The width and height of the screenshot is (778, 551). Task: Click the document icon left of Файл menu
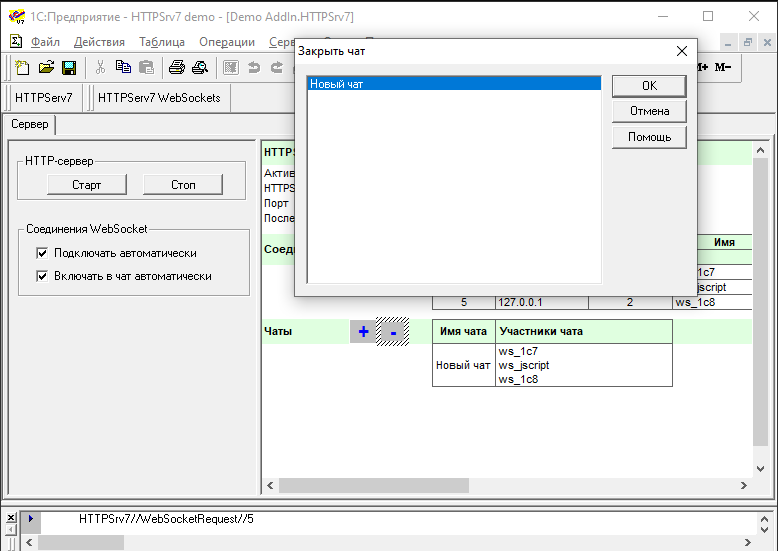pyautogui.click(x=16, y=41)
